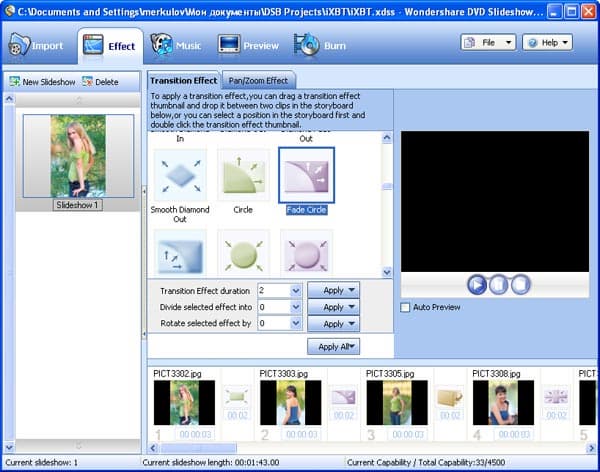Click the Apply All button

click(x=333, y=347)
